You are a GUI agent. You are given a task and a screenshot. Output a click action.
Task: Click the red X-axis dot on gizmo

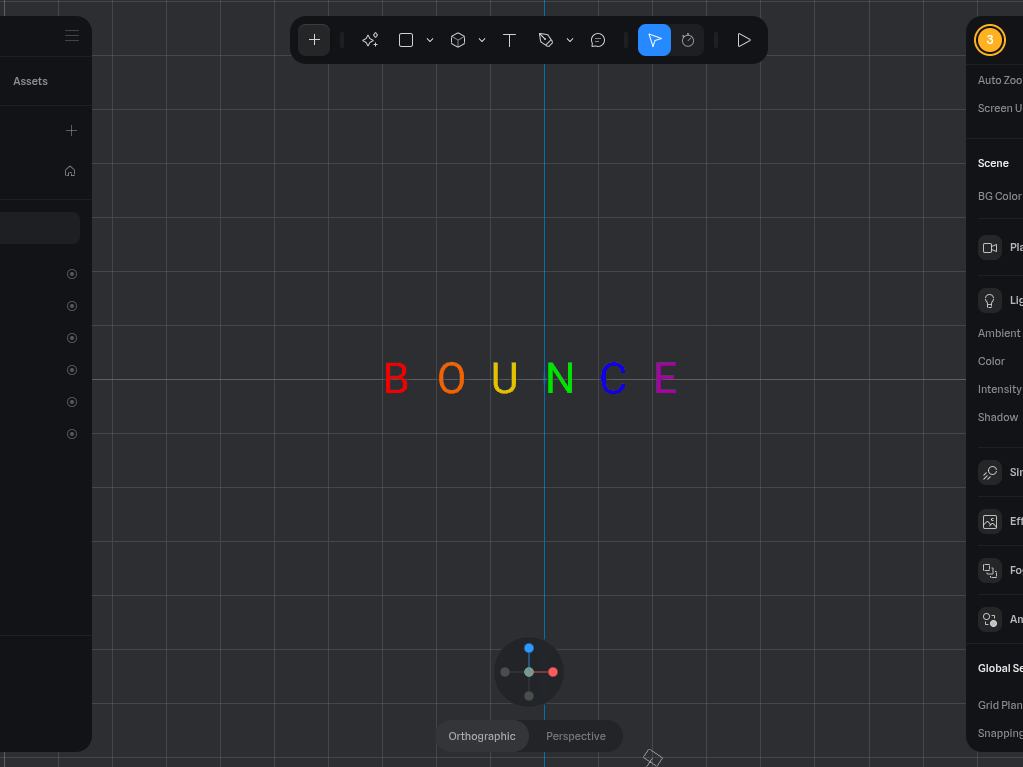(x=553, y=672)
